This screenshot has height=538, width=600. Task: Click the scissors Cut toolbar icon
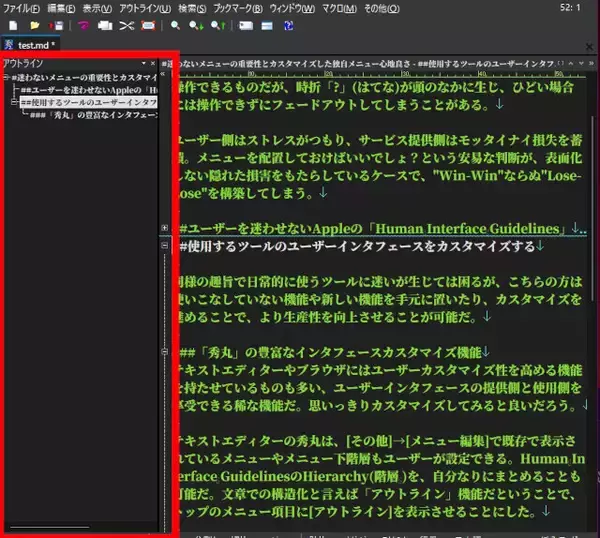coord(125,23)
